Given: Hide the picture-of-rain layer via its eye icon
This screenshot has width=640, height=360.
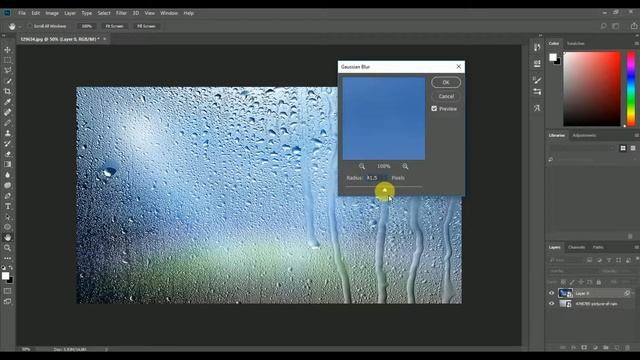Looking at the screenshot, I should tap(551, 304).
